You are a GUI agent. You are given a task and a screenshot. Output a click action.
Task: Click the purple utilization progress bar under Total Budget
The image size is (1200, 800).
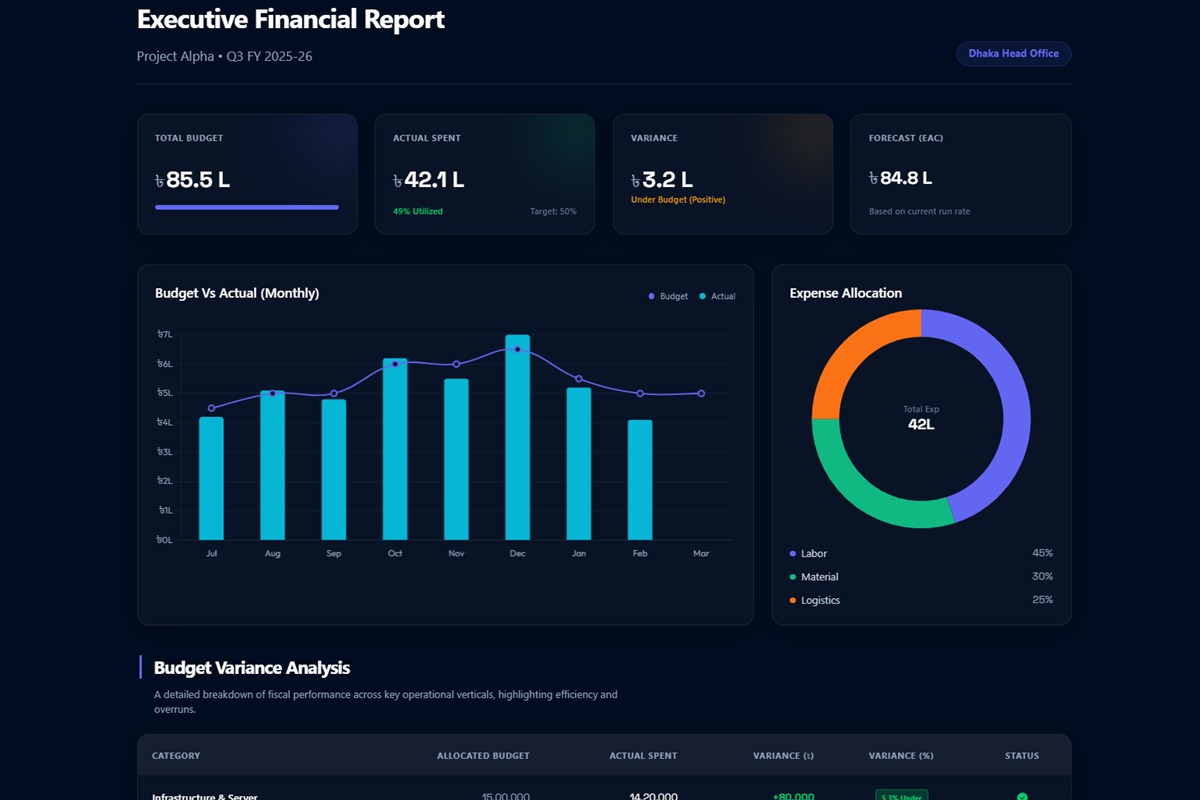247,207
